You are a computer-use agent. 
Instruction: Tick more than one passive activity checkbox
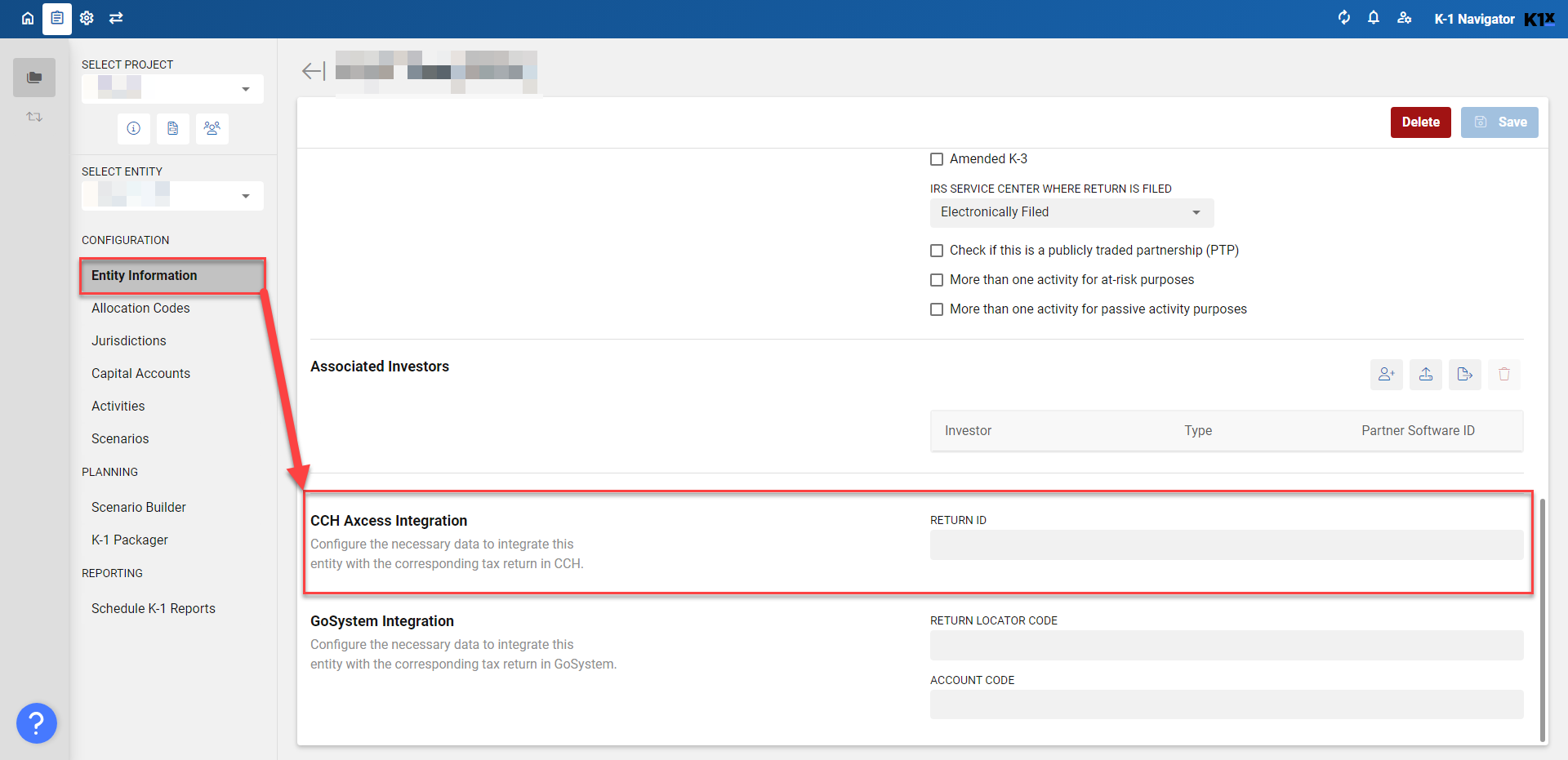pos(937,309)
